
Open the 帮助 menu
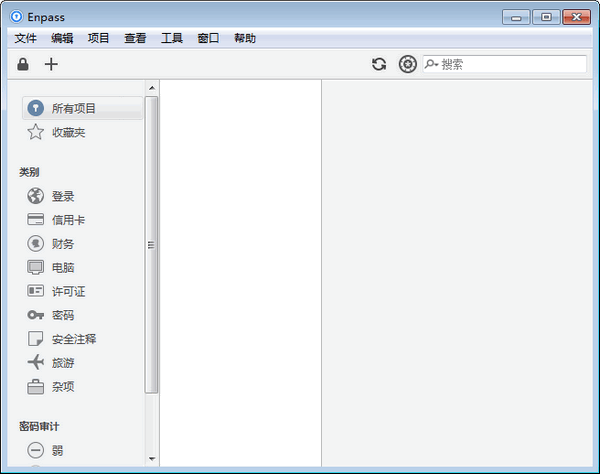(245, 38)
